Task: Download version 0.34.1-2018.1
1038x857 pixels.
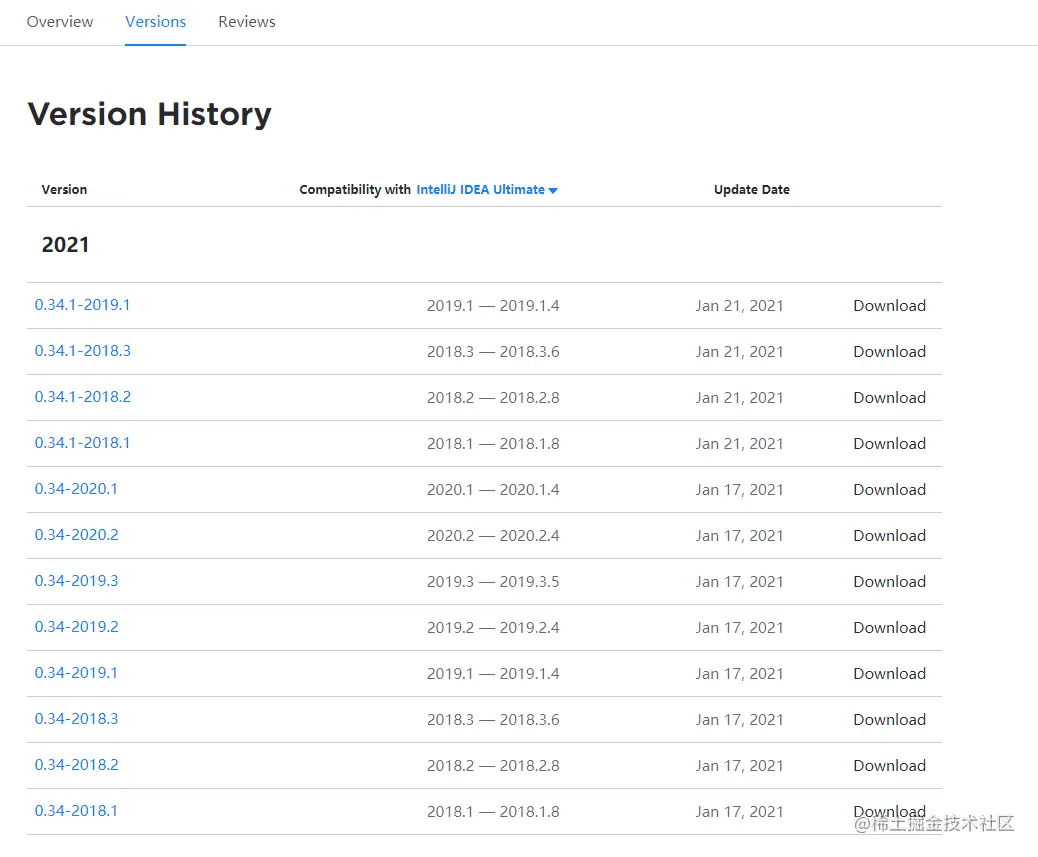Action: [x=889, y=443]
